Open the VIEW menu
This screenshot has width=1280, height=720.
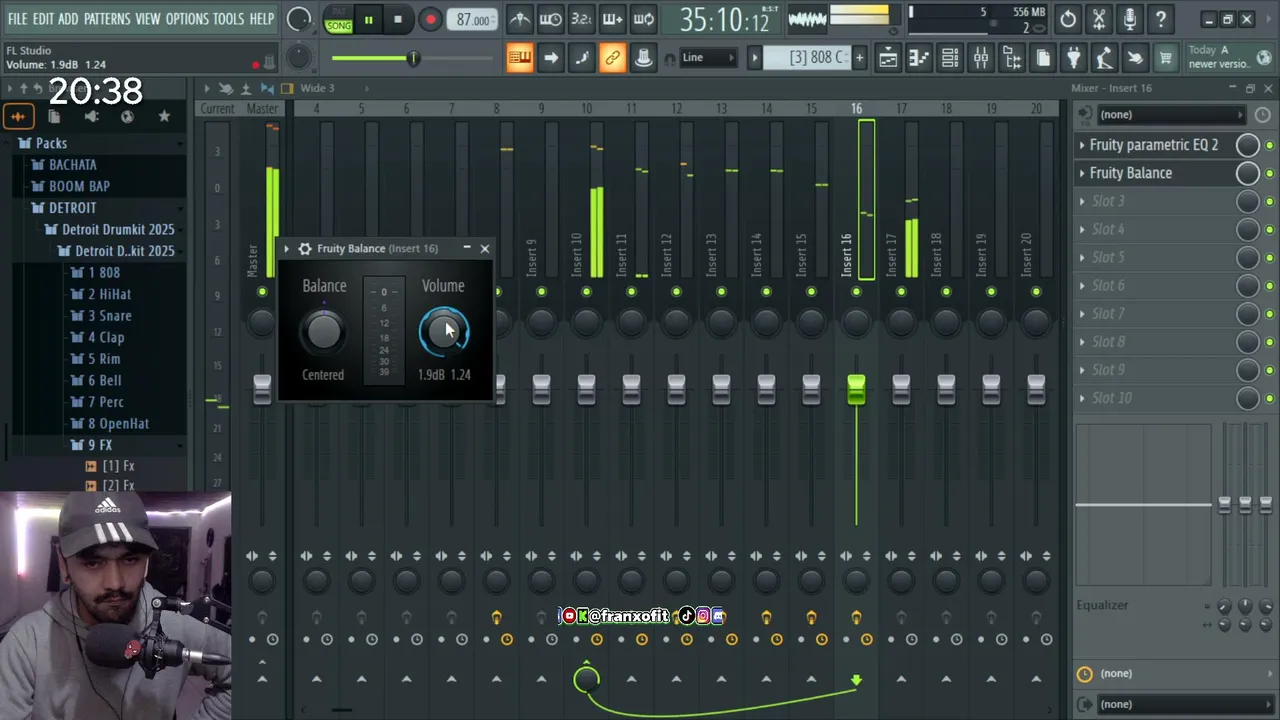click(148, 19)
